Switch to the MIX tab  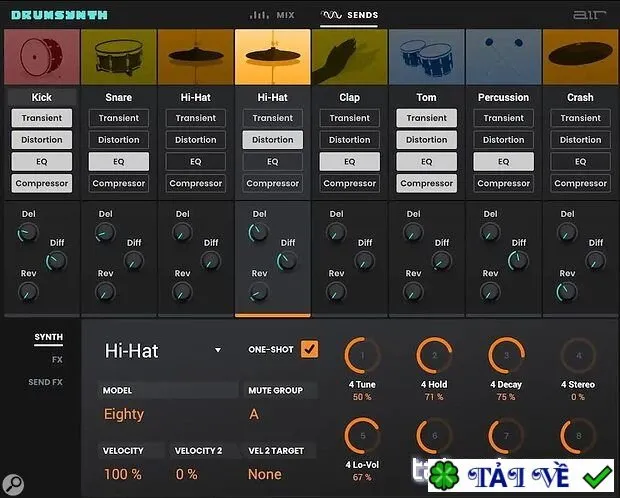pyautogui.click(x=272, y=15)
